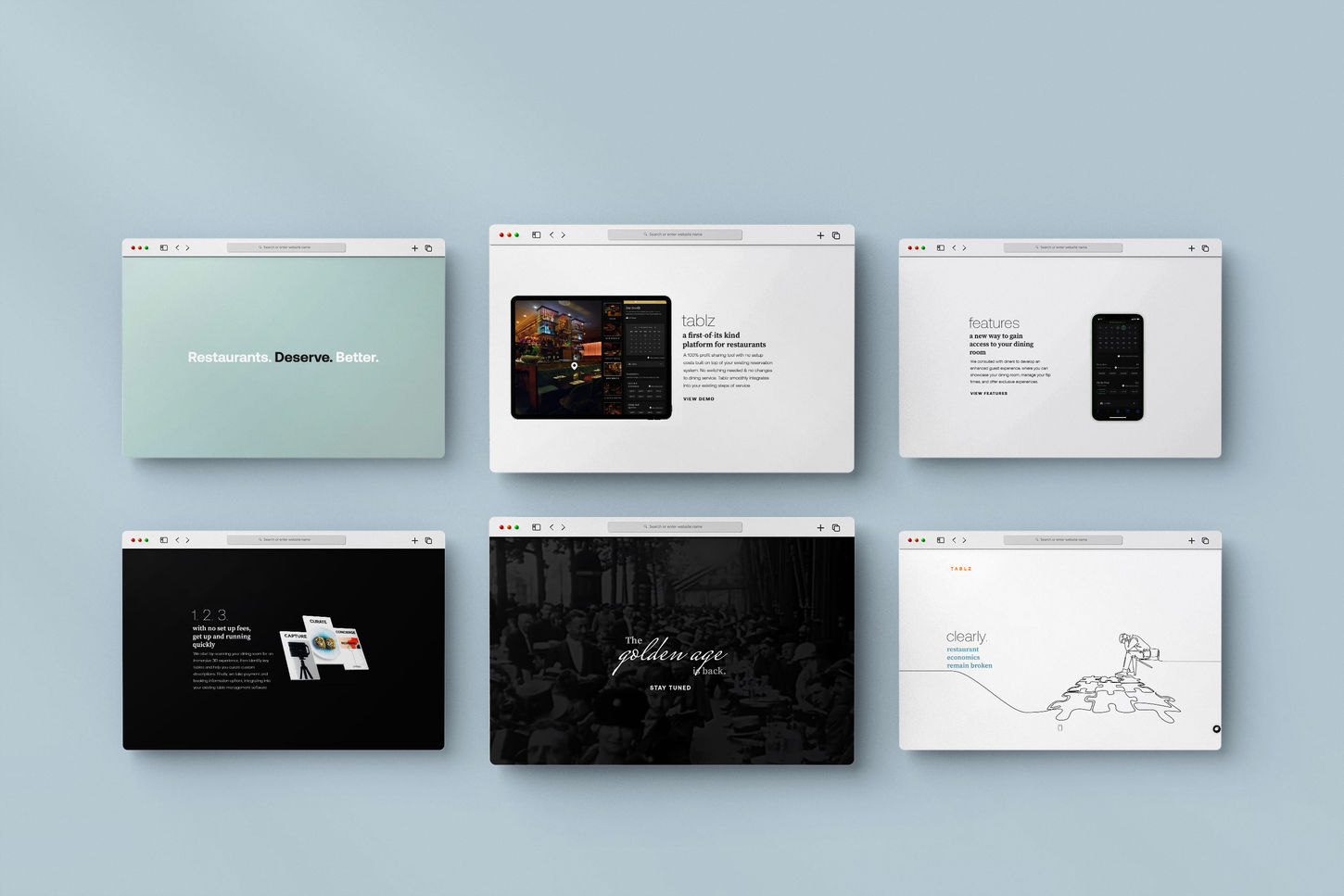Click the map pin marker on the restaurant photo
Image resolution: width=1344 pixels, height=896 pixels.
577,367
